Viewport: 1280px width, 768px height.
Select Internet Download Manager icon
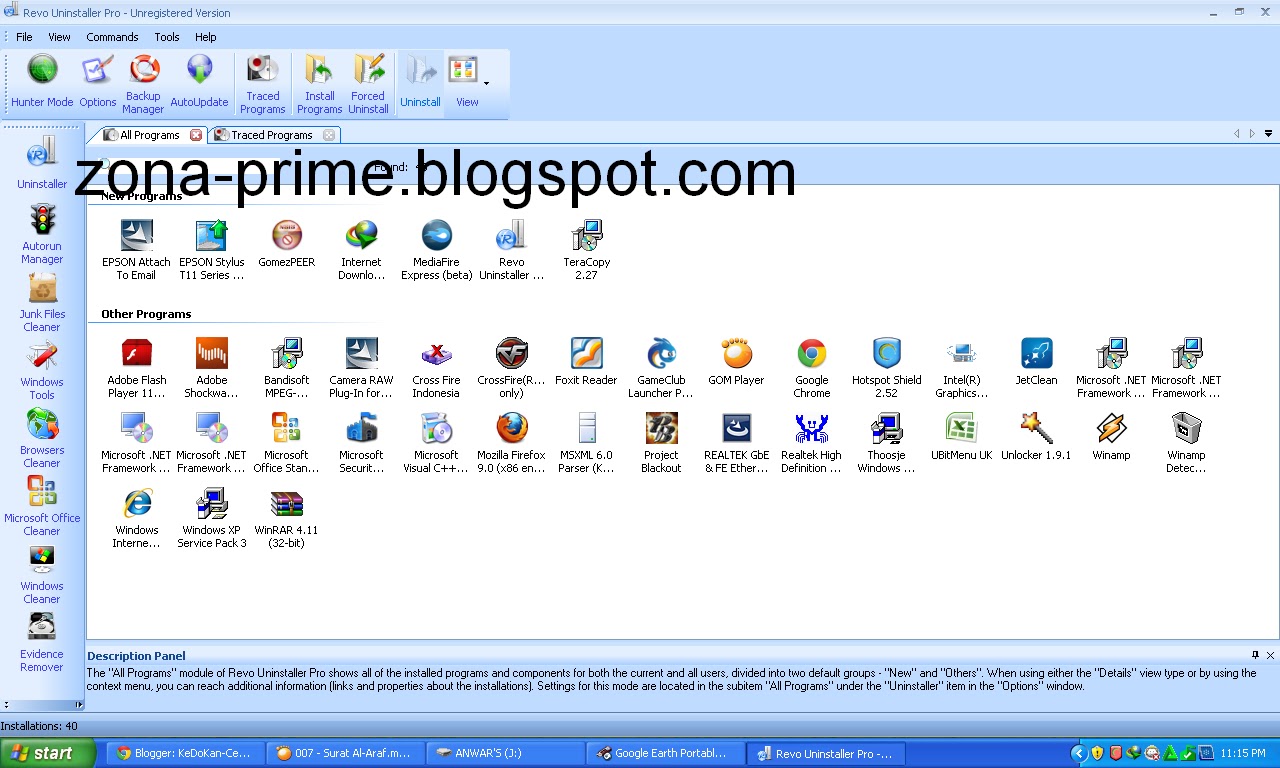(x=361, y=250)
